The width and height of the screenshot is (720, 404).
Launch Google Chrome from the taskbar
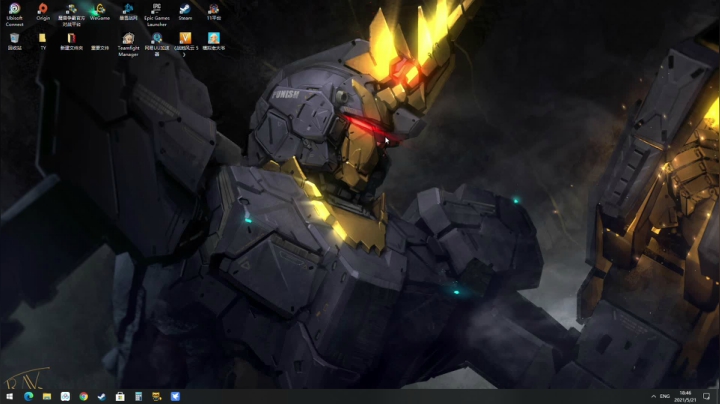pyautogui.click(x=84, y=396)
